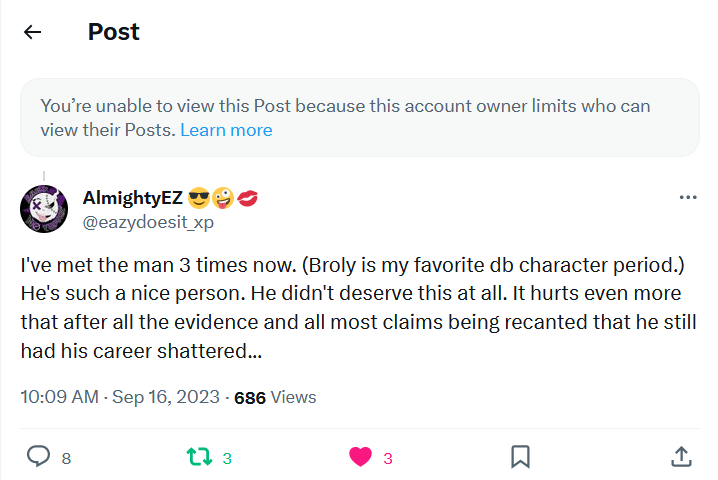Open the share upload icon
This screenshot has height=480, width=718.
point(680,457)
